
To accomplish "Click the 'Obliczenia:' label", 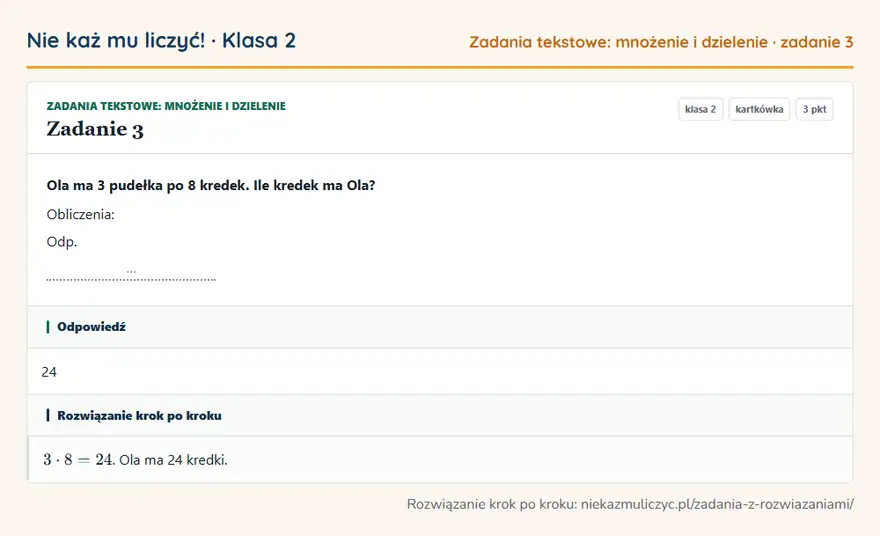I will pos(80,214).
